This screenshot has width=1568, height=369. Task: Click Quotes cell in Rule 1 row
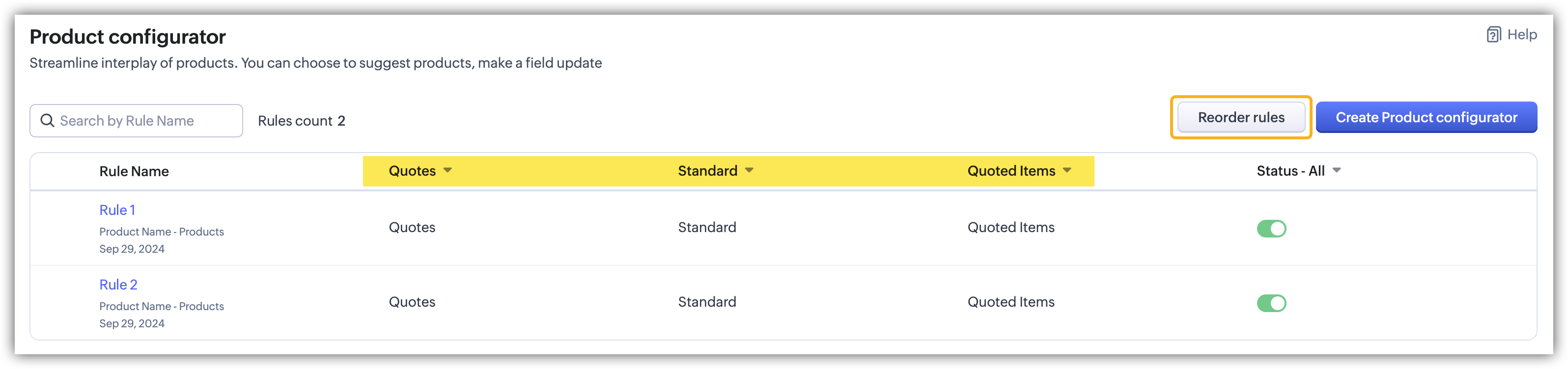coord(412,227)
